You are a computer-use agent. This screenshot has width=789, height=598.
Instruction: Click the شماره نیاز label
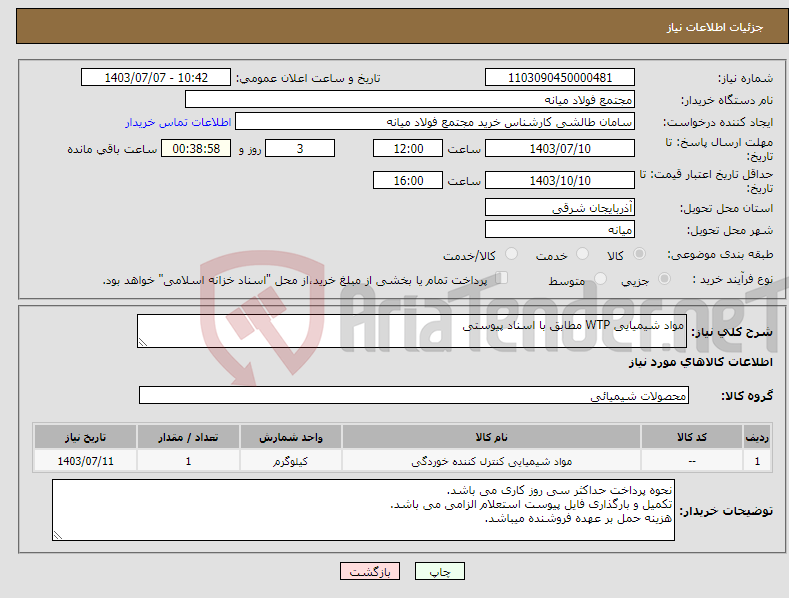coord(745,79)
